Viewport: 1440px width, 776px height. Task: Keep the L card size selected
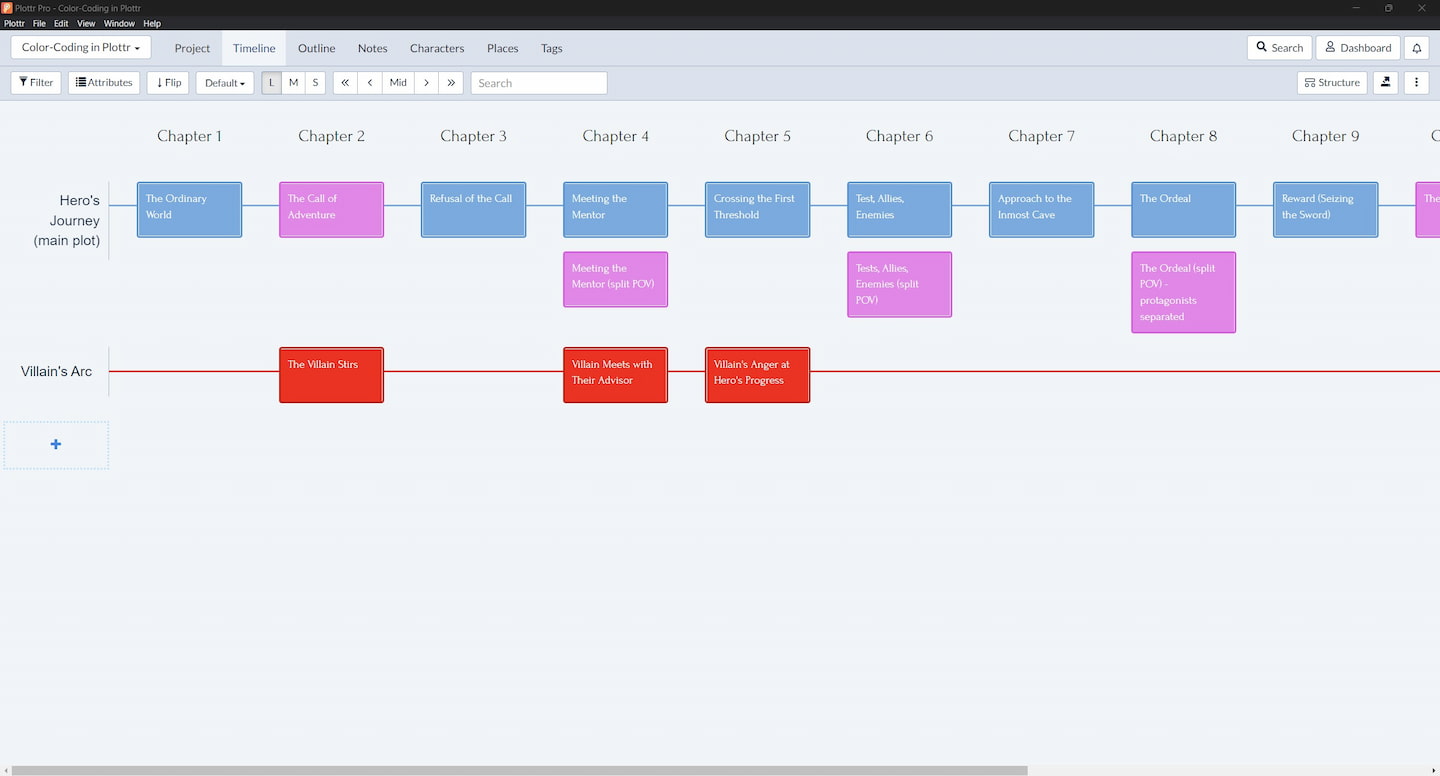(271, 82)
